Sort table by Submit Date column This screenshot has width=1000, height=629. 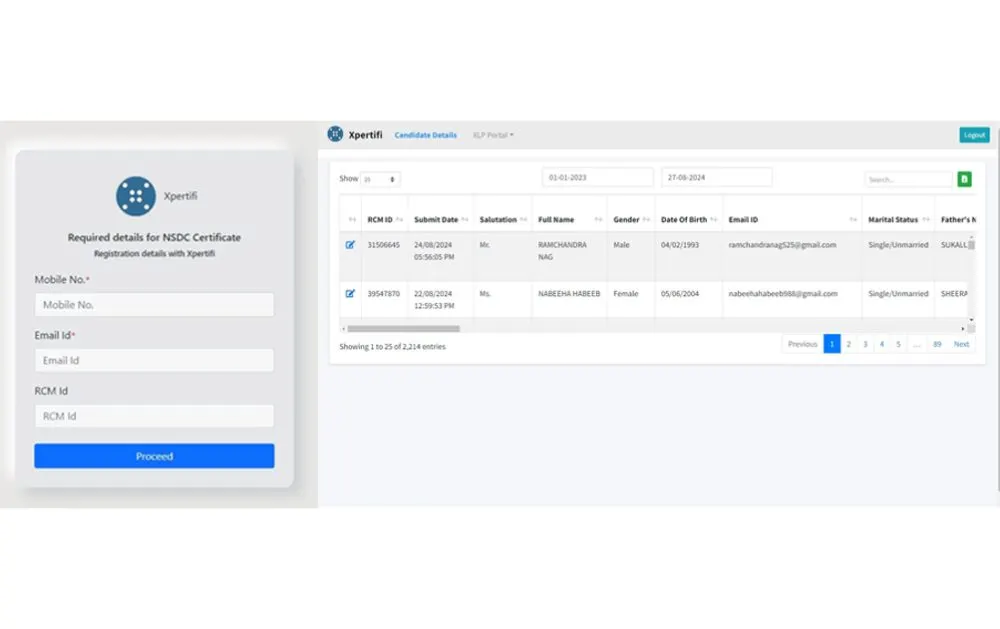point(441,219)
